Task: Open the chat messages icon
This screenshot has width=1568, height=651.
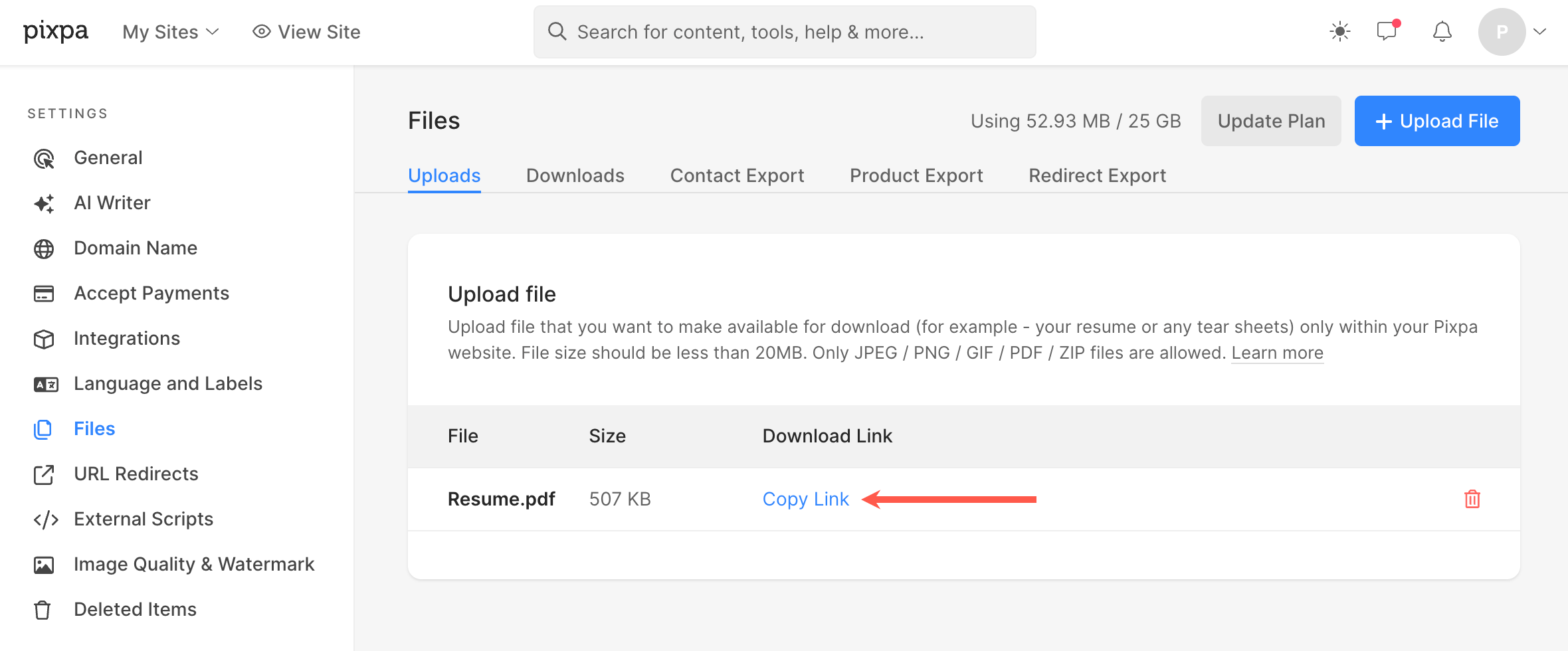Action: [1388, 31]
